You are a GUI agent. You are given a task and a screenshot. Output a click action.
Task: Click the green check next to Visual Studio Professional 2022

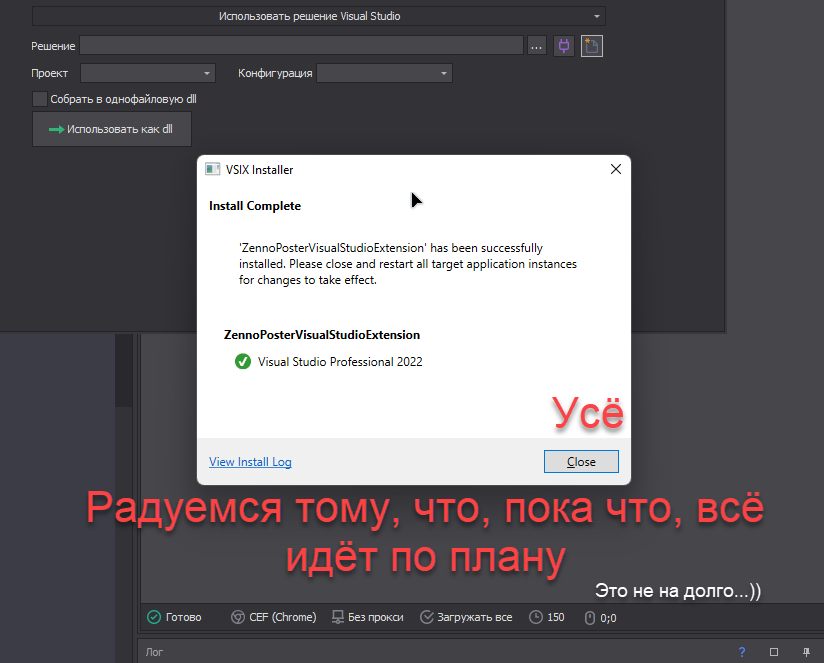coord(243,361)
